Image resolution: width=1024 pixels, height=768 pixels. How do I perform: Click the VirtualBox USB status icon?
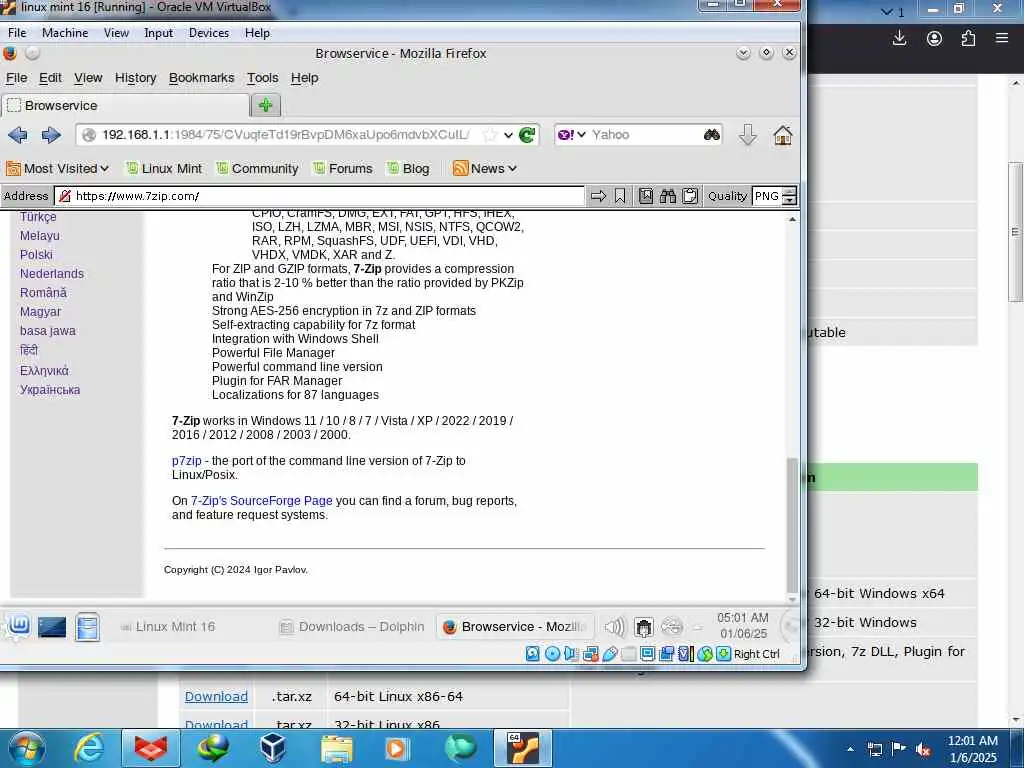click(x=610, y=654)
